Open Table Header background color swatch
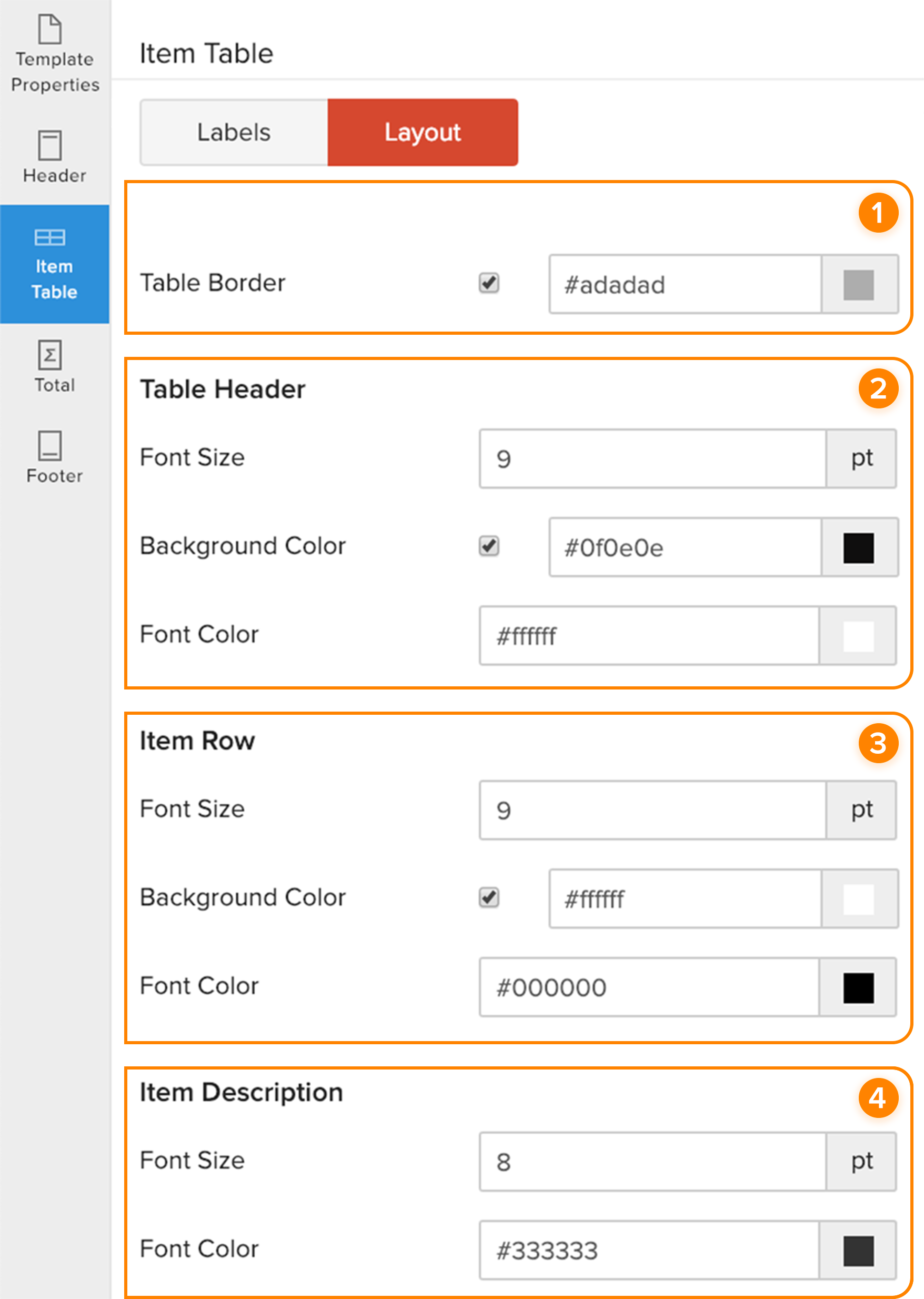Viewport: 924px width, 1299px height. pos(858,548)
